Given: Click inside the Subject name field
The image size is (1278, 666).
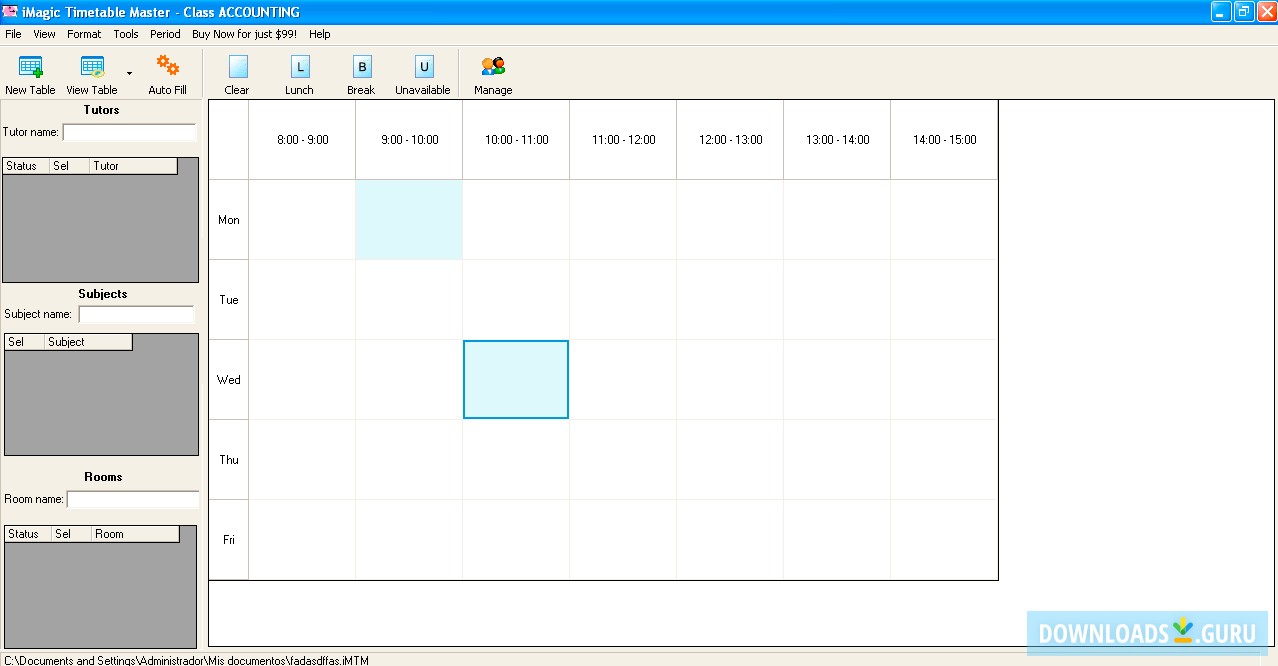Looking at the screenshot, I should (136, 314).
